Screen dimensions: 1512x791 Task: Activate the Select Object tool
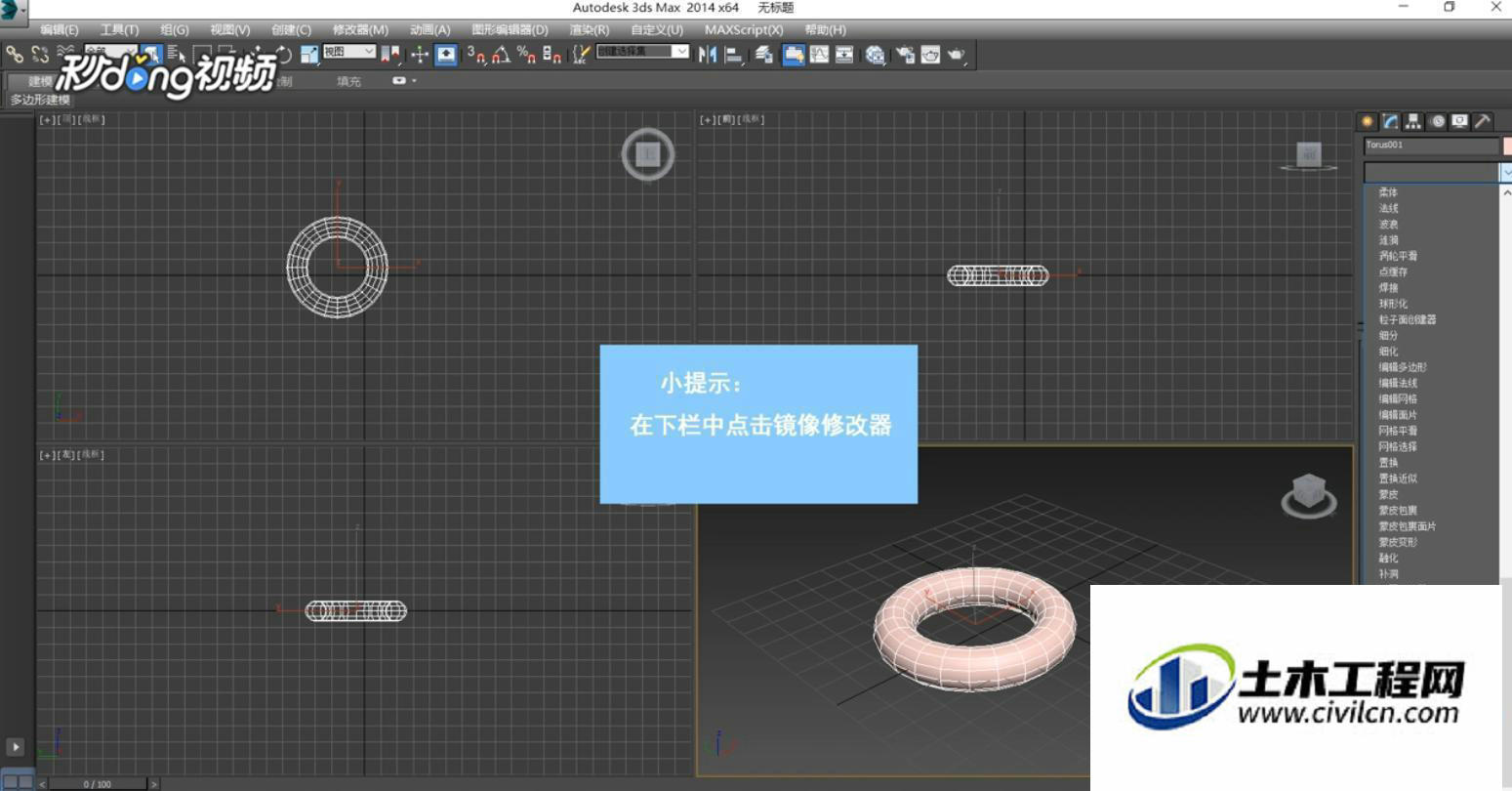point(151,55)
